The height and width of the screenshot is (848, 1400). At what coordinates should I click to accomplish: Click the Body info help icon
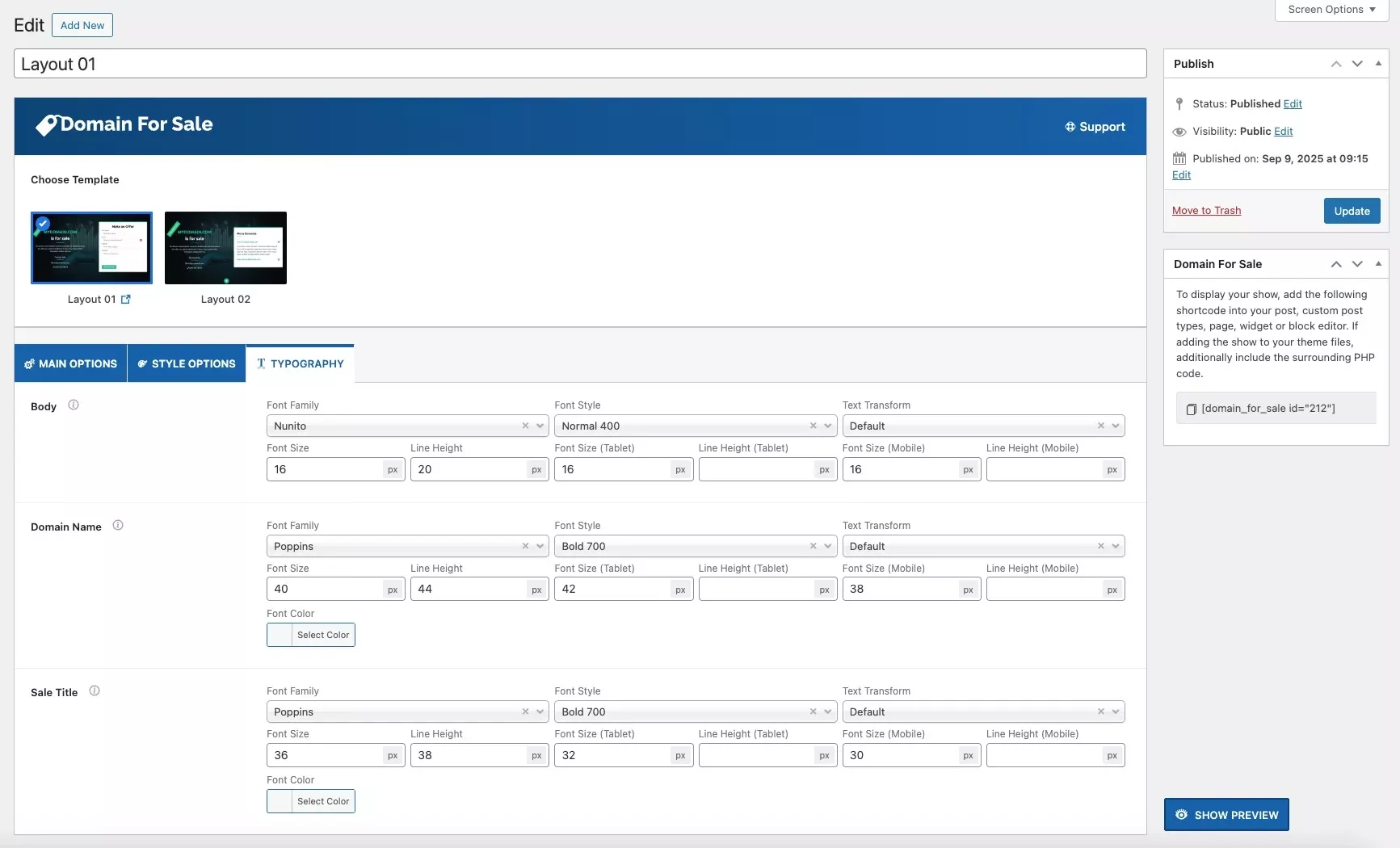coord(74,405)
